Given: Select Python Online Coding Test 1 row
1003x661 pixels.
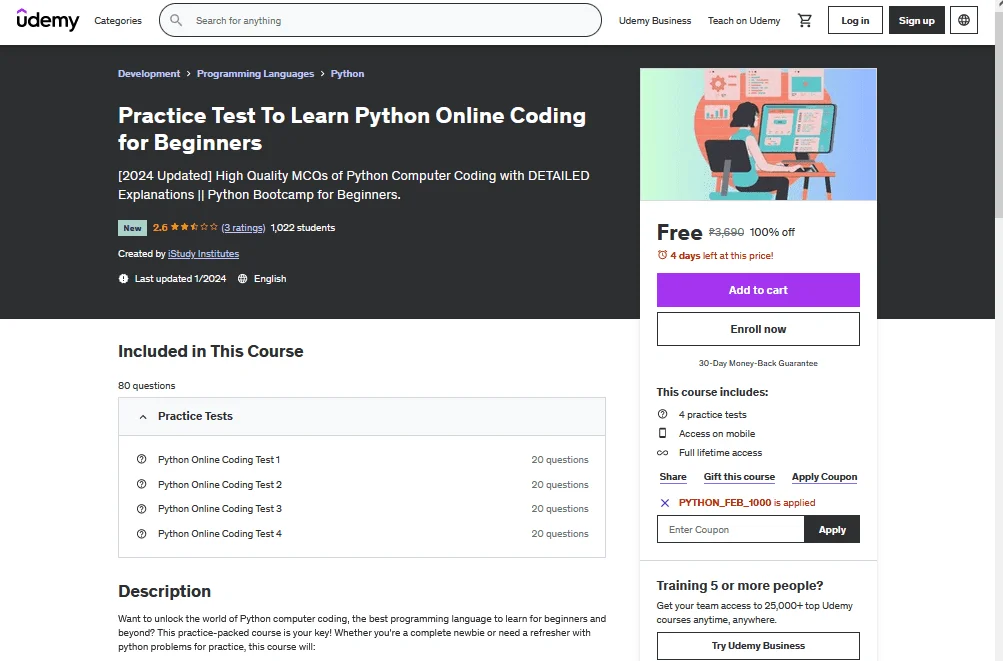Looking at the screenshot, I should pyautogui.click(x=362, y=459).
